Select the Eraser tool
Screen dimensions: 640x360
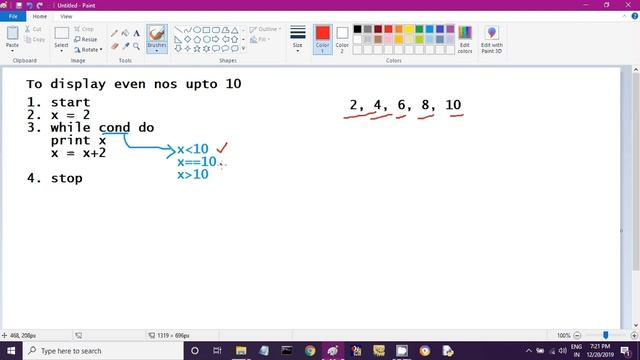(114, 46)
